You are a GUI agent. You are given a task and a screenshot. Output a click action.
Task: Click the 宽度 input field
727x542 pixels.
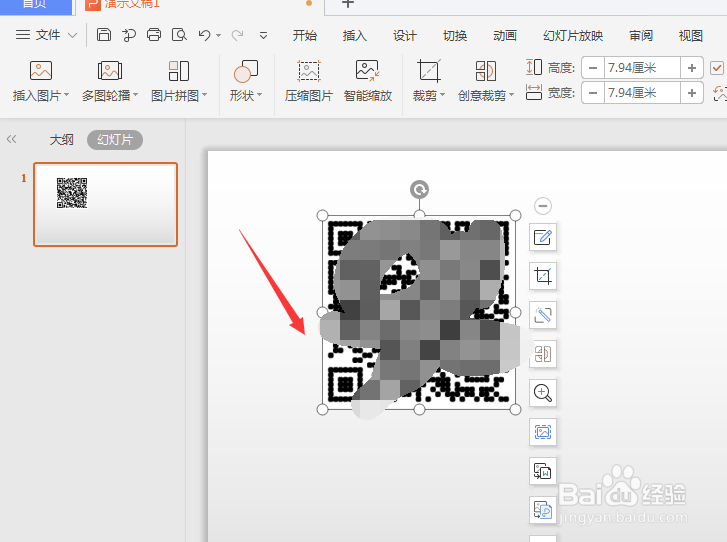[642, 93]
